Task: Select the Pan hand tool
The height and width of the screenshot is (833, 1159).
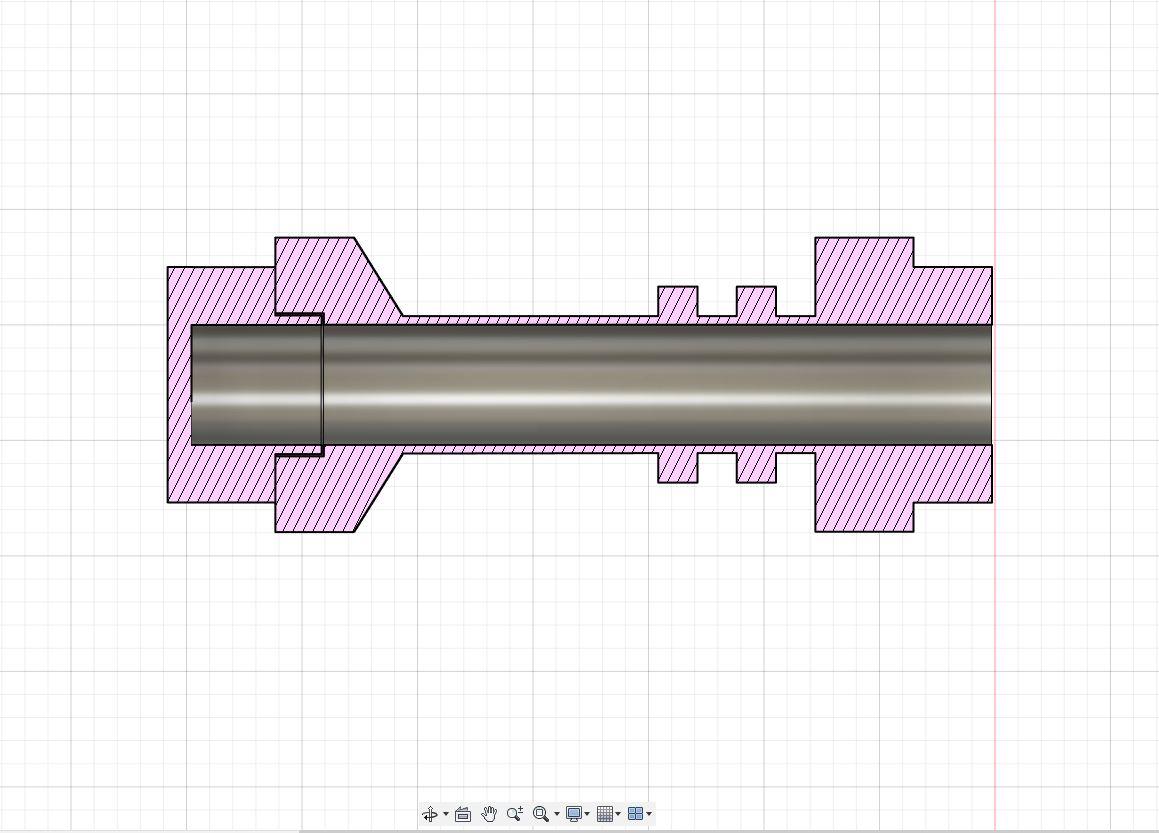Action: point(489,815)
